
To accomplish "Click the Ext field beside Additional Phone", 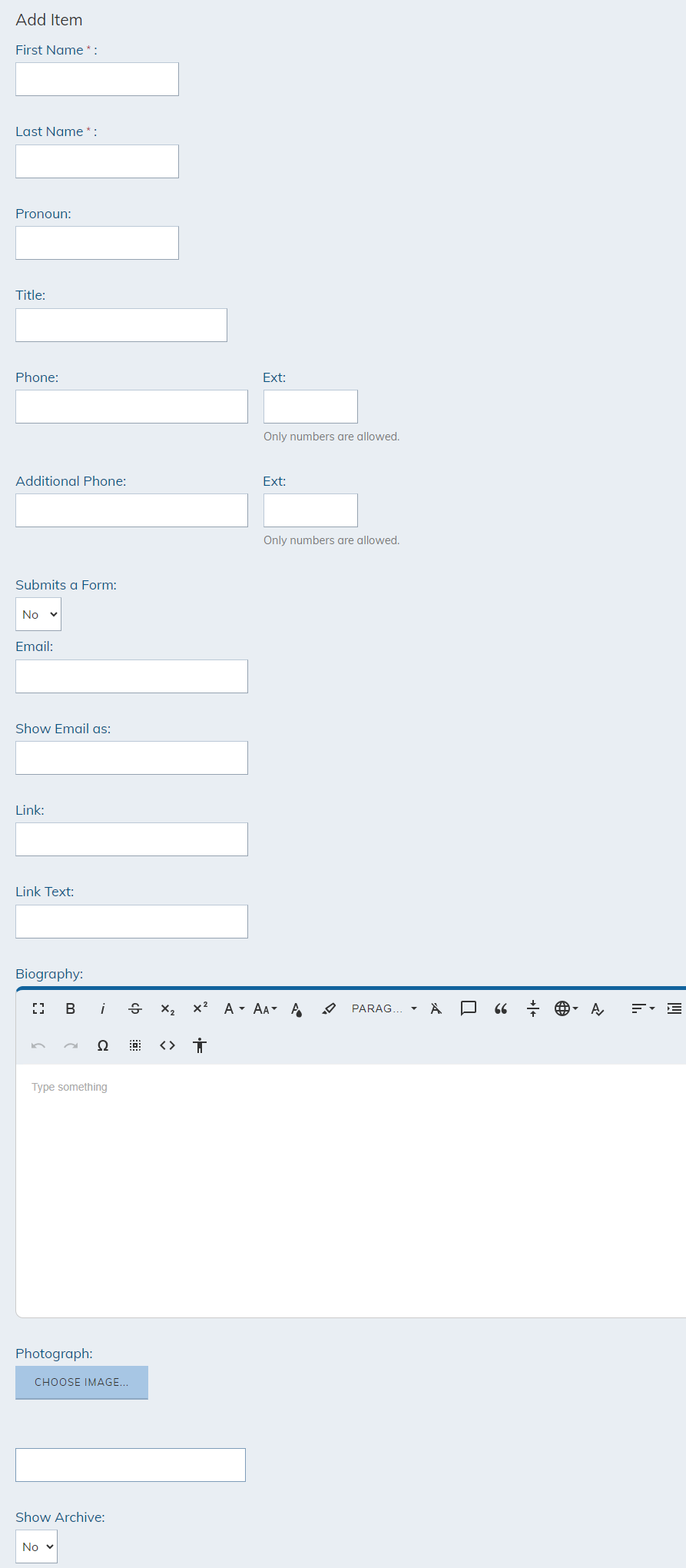I will pos(310,510).
